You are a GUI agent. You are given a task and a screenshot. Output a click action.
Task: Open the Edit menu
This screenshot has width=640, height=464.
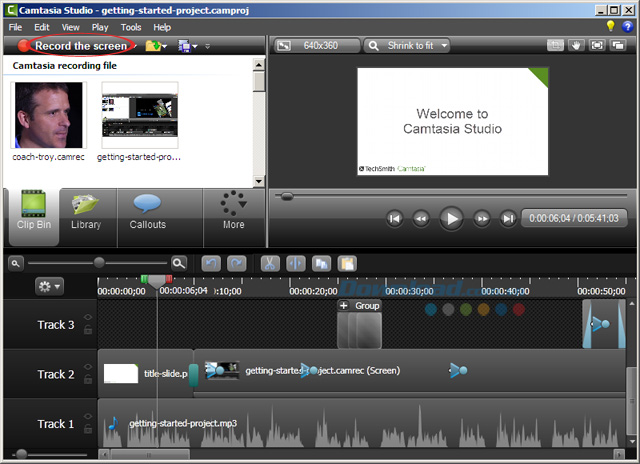coord(42,27)
